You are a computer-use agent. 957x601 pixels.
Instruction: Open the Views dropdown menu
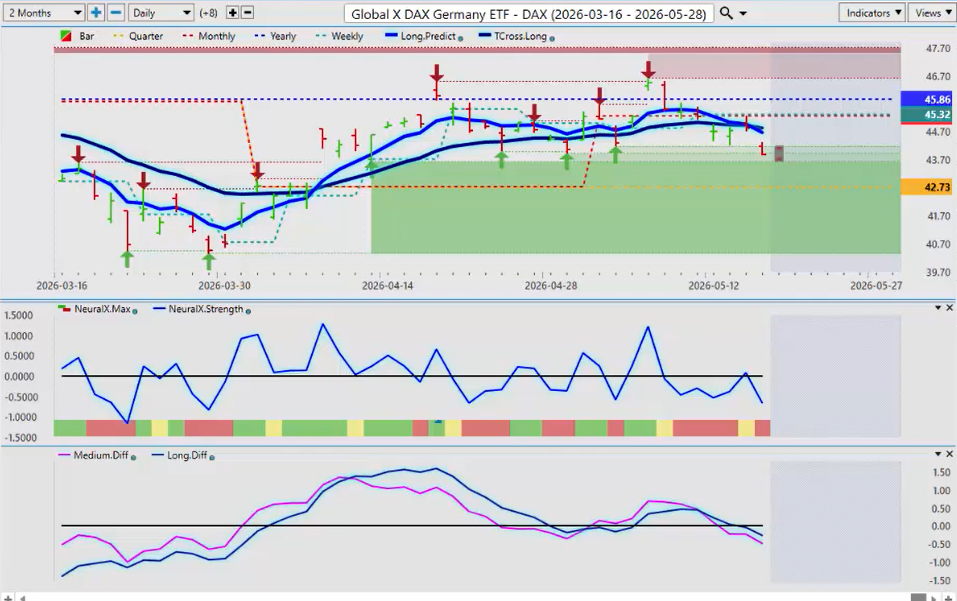(x=933, y=13)
